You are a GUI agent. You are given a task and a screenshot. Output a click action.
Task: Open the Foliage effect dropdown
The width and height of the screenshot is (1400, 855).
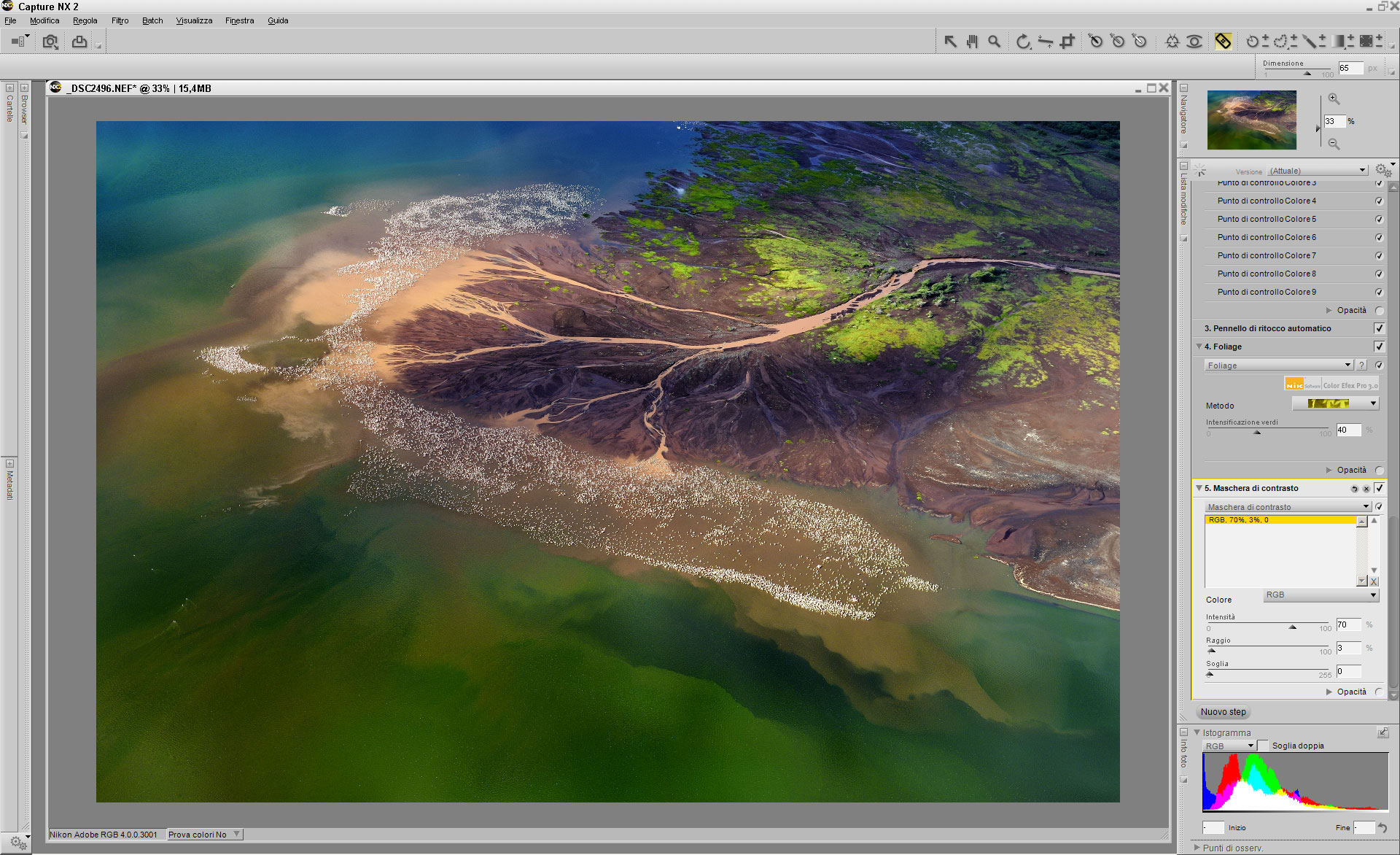(1279, 365)
